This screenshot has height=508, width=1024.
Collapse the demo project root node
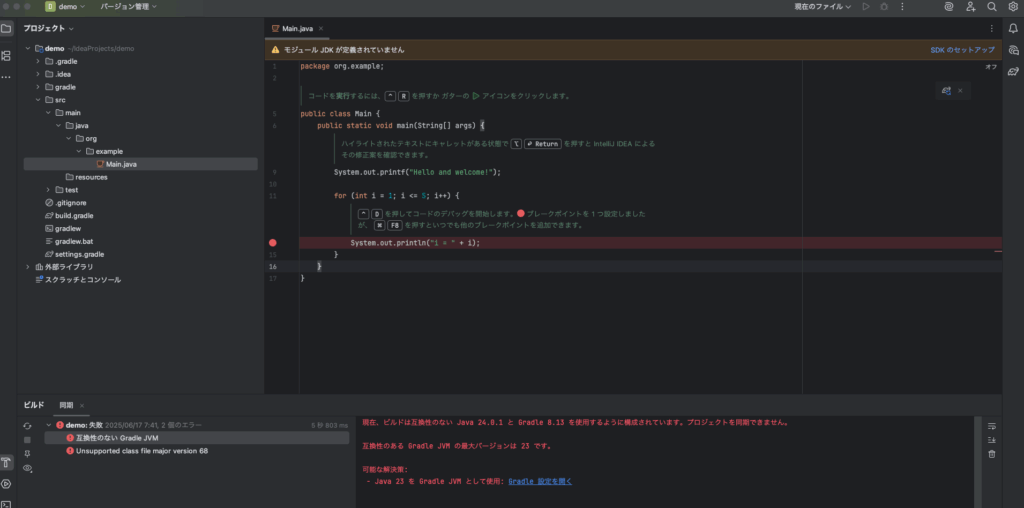tap(28, 48)
